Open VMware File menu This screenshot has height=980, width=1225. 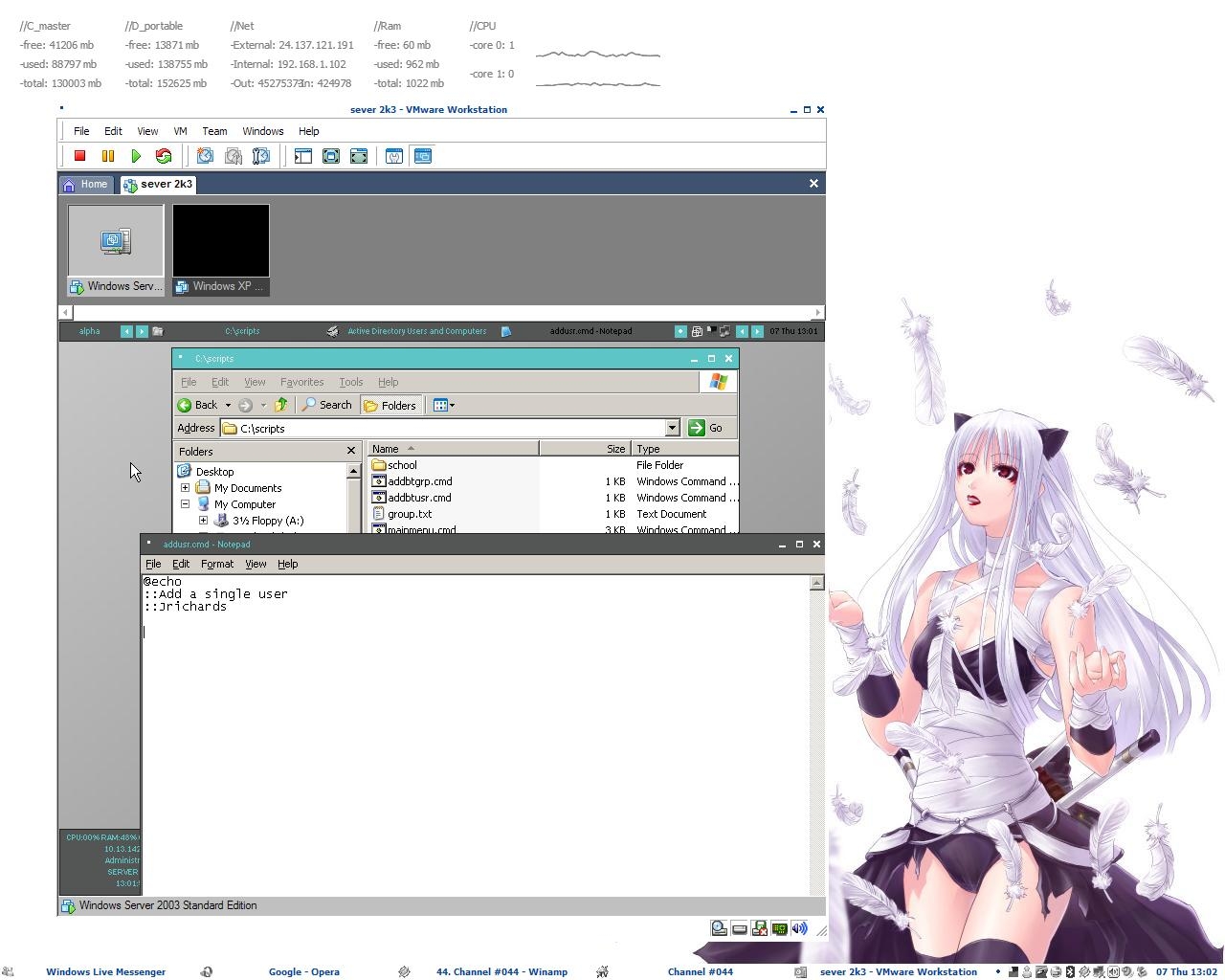tap(81, 131)
